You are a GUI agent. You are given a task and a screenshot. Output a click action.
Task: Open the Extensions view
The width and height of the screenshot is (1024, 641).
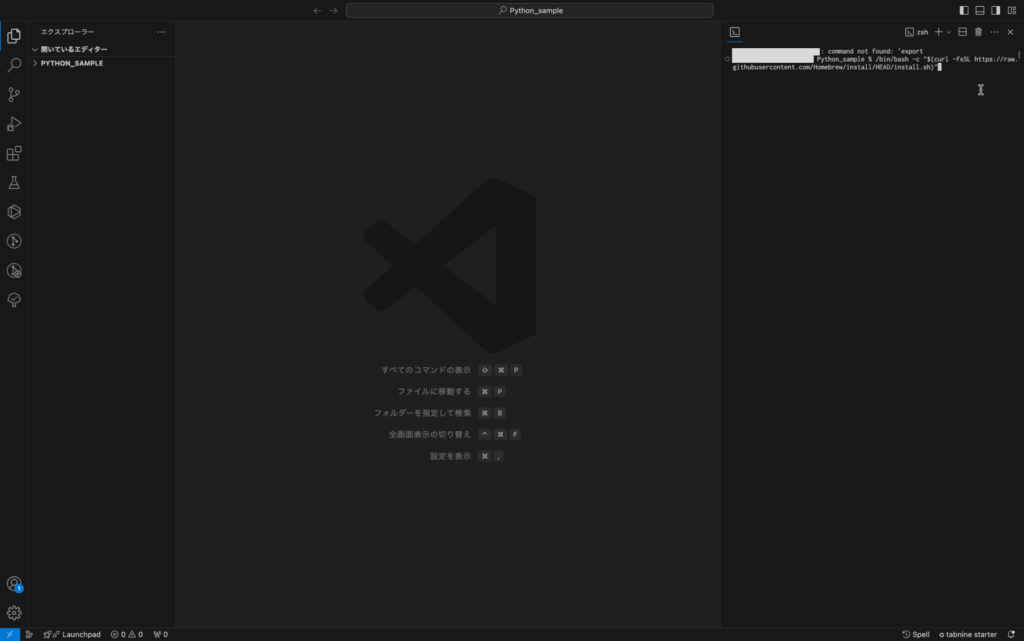(x=14, y=154)
